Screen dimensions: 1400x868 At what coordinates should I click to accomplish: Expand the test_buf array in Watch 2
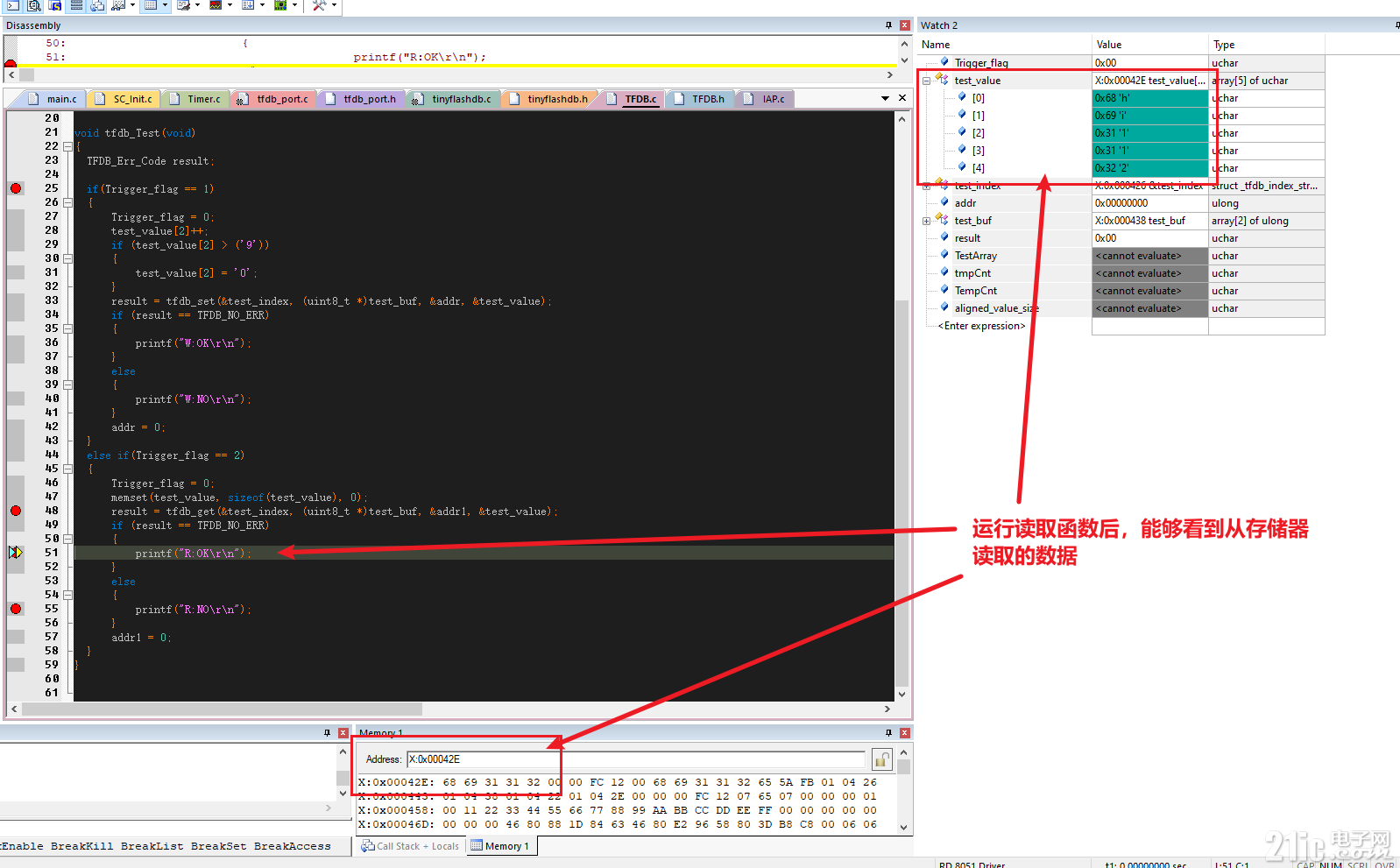[x=926, y=221]
